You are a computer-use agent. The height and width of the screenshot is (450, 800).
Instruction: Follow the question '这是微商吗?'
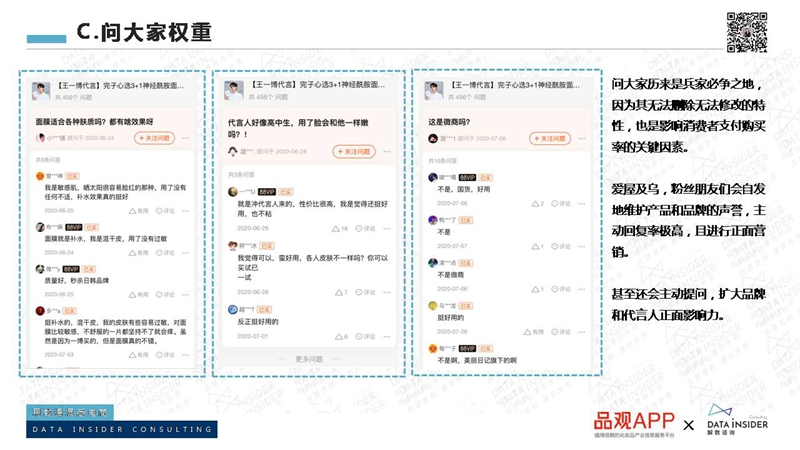click(x=550, y=138)
